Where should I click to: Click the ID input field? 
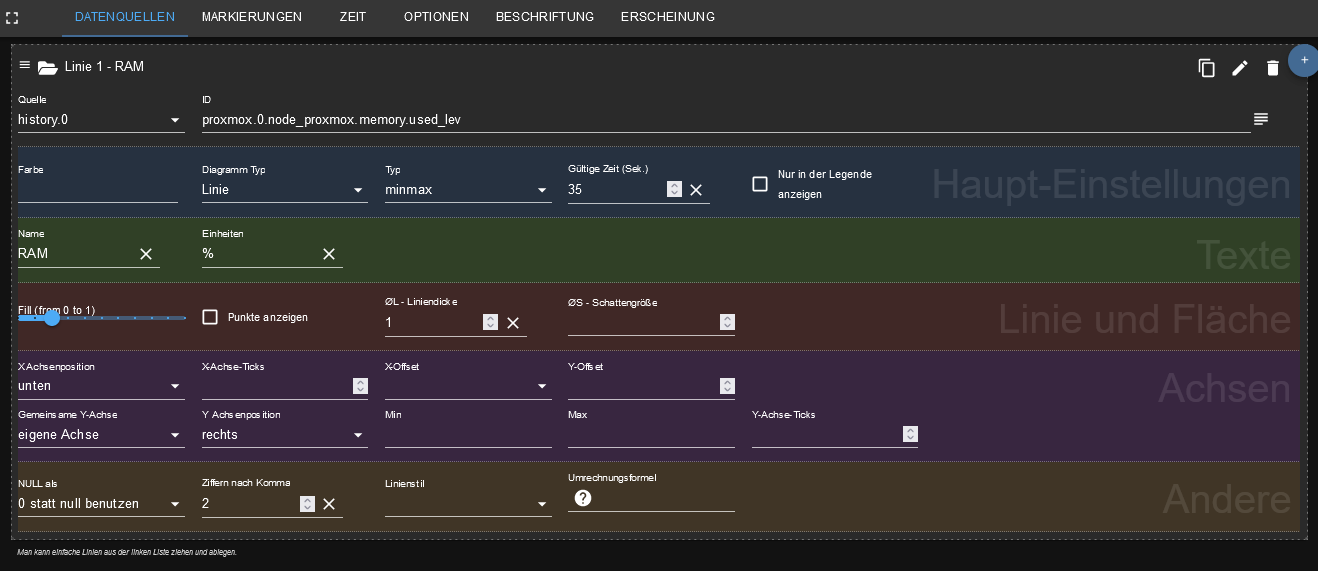point(726,120)
